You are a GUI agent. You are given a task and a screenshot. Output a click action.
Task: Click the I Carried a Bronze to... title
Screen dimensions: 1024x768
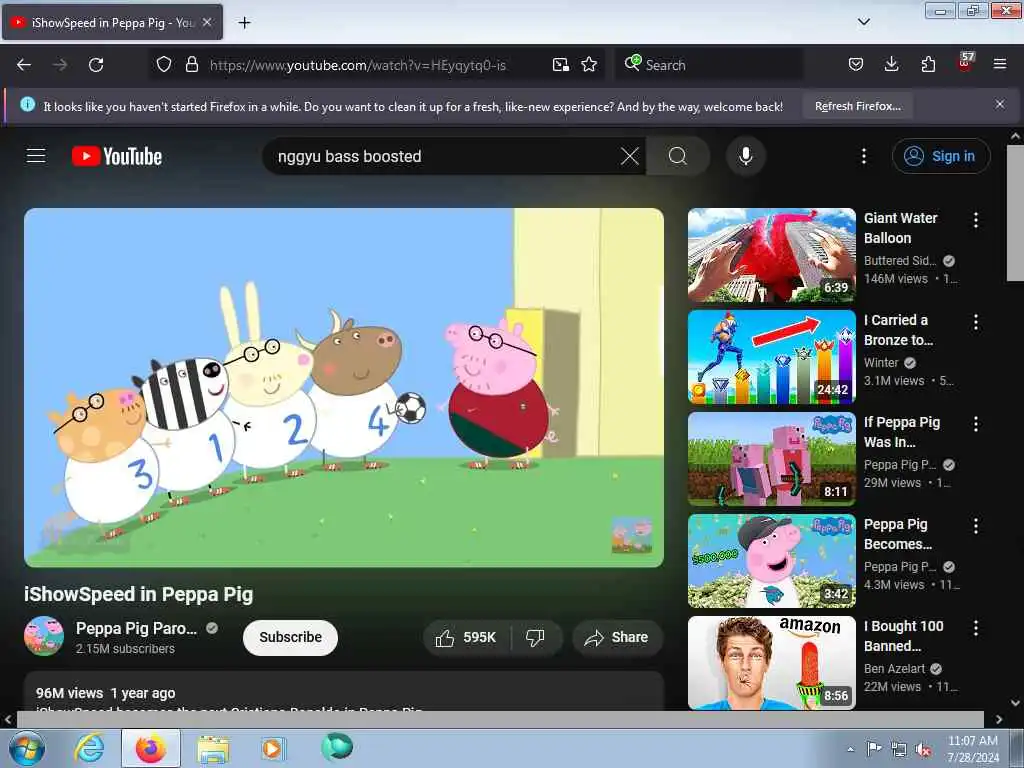(x=899, y=330)
